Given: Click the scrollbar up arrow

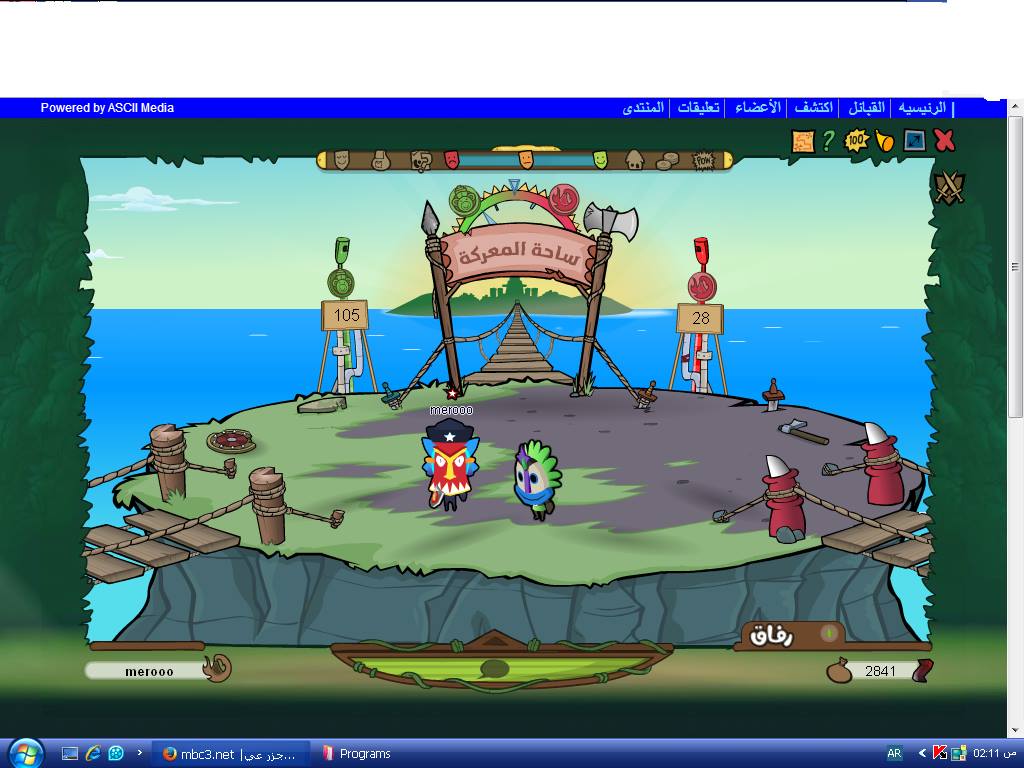Looking at the screenshot, I should [x=1015, y=106].
